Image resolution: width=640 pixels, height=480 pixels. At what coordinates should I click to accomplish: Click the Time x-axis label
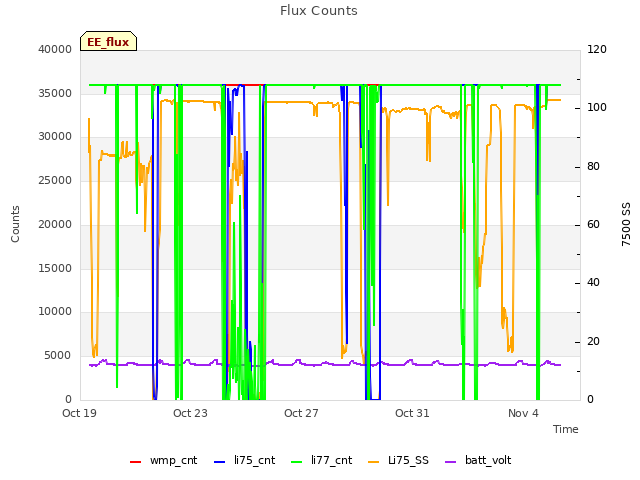566,429
